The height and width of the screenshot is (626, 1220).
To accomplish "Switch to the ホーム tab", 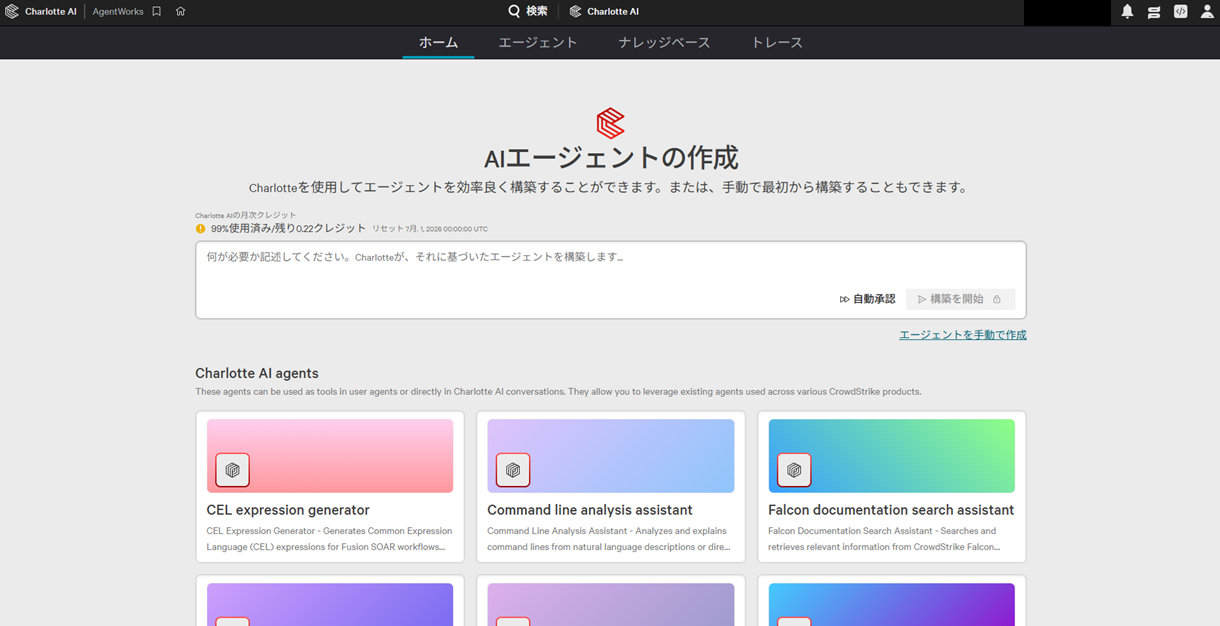I will point(438,42).
